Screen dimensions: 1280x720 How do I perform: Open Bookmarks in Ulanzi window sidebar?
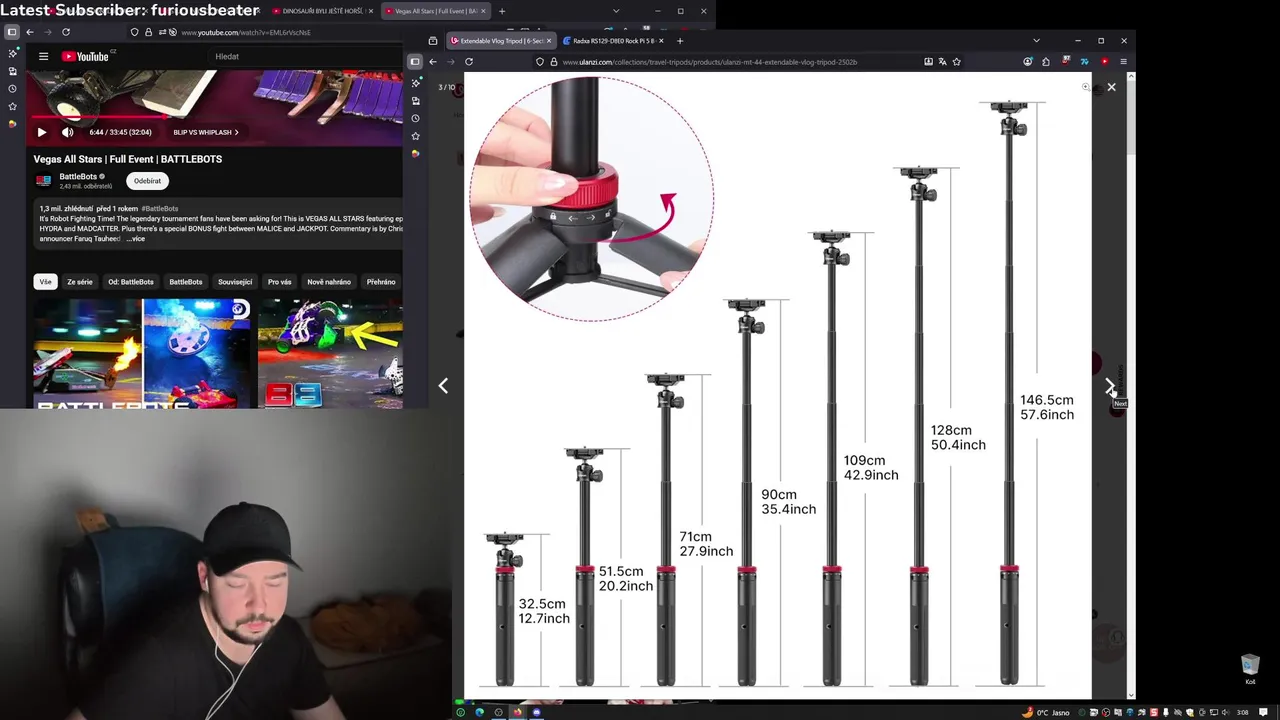tap(415, 136)
